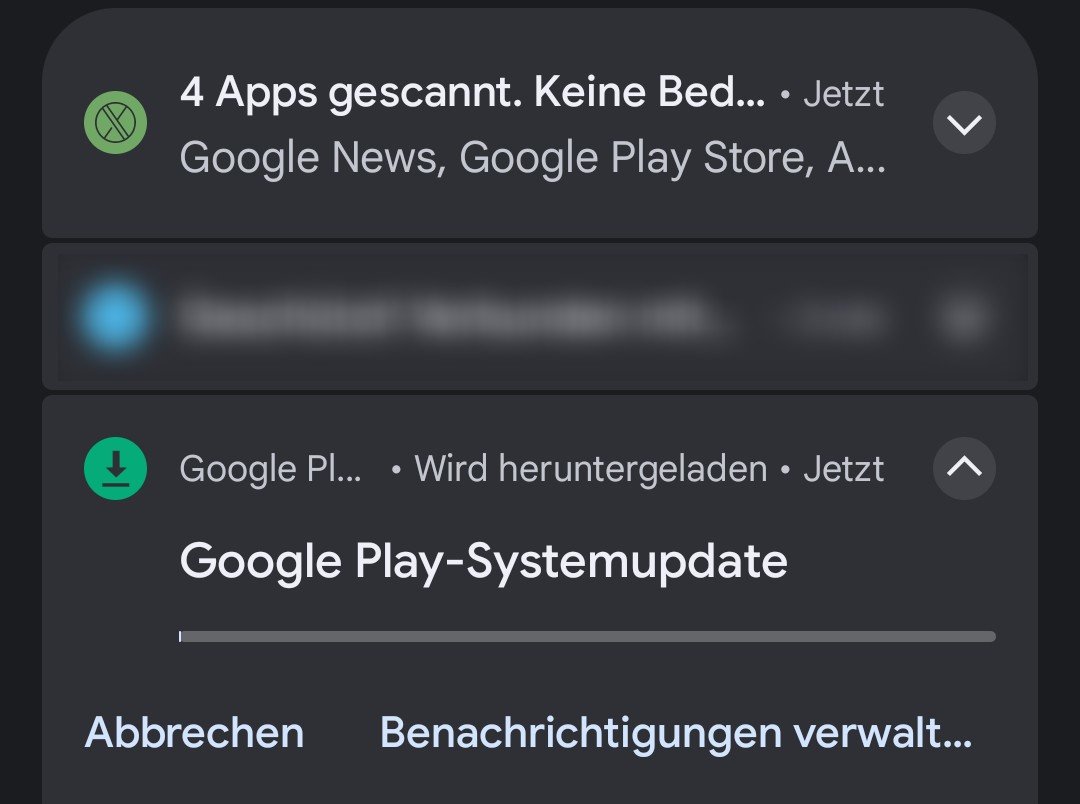
Task: Tap the 'Wird heruntergeladen' status label
Action: 590,468
